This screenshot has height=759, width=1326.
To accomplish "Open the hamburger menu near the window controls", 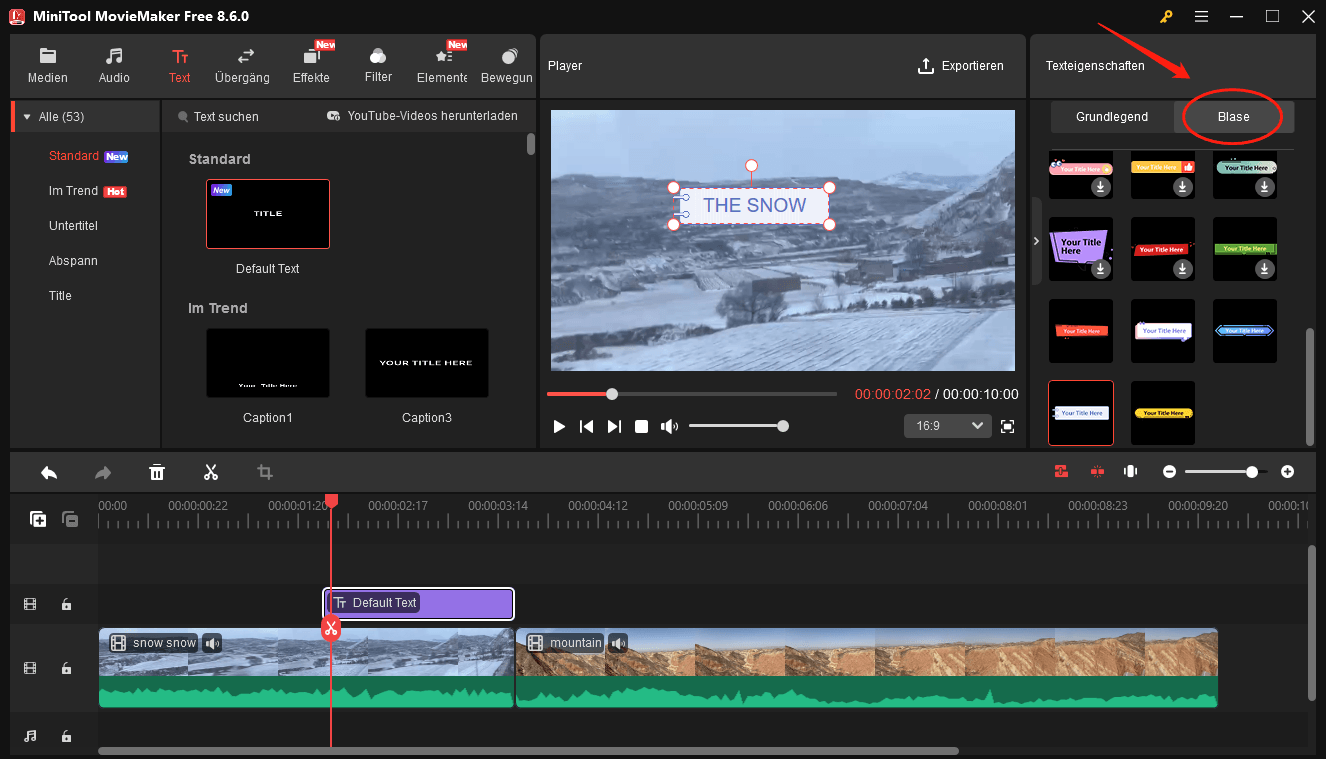I will point(1201,16).
